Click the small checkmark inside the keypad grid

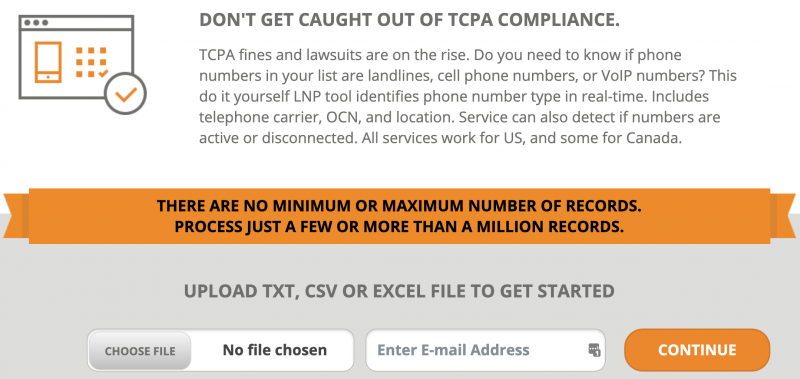103,74
